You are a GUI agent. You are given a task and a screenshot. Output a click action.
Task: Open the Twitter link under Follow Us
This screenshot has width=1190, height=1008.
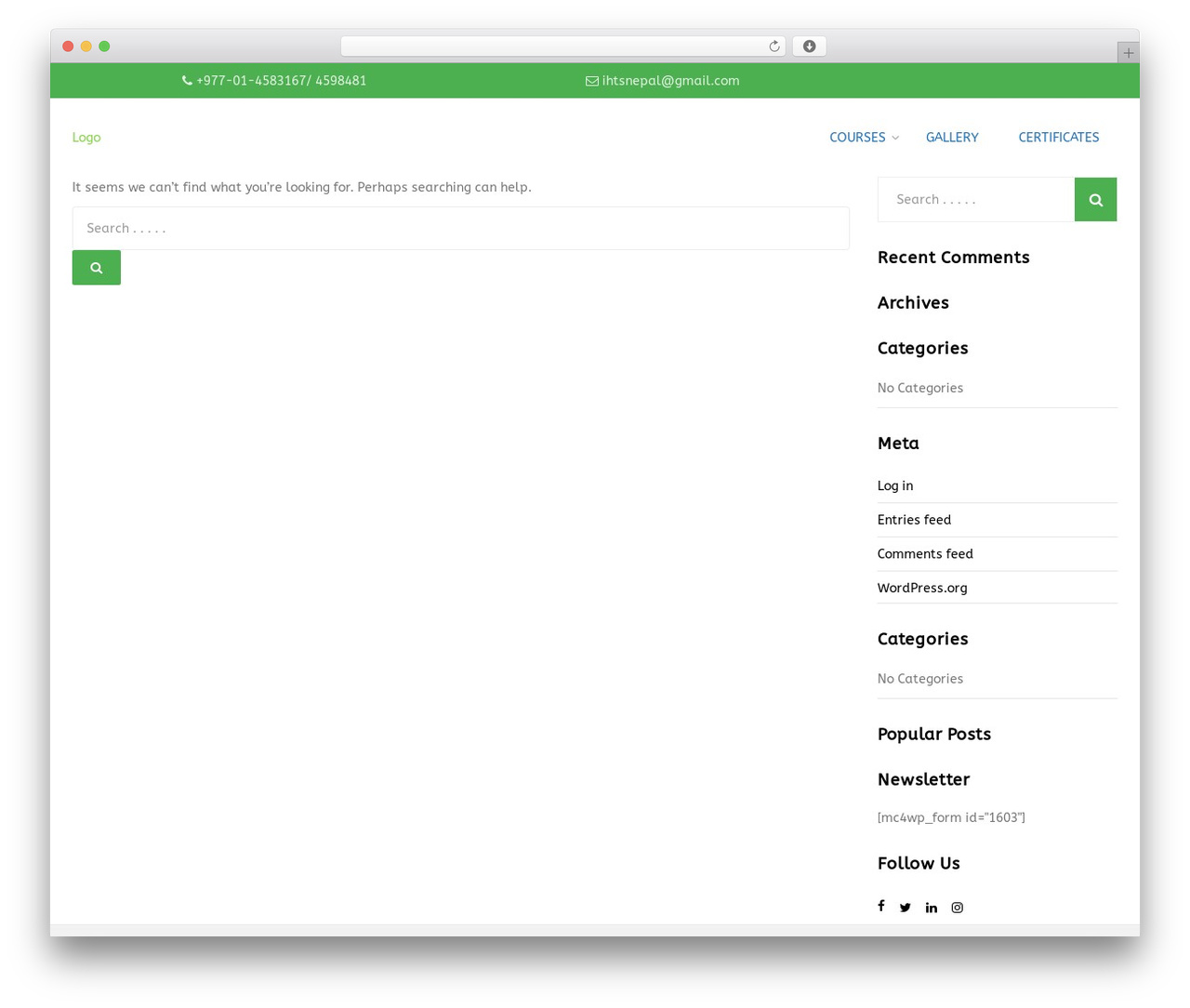click(x=905, y=908)
